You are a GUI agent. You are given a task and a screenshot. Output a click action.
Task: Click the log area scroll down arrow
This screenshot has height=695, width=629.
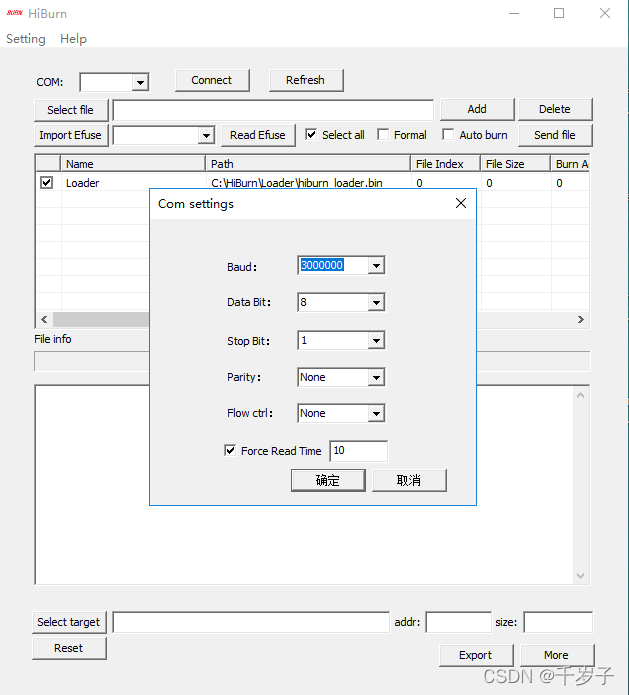(x=581, y=576)
